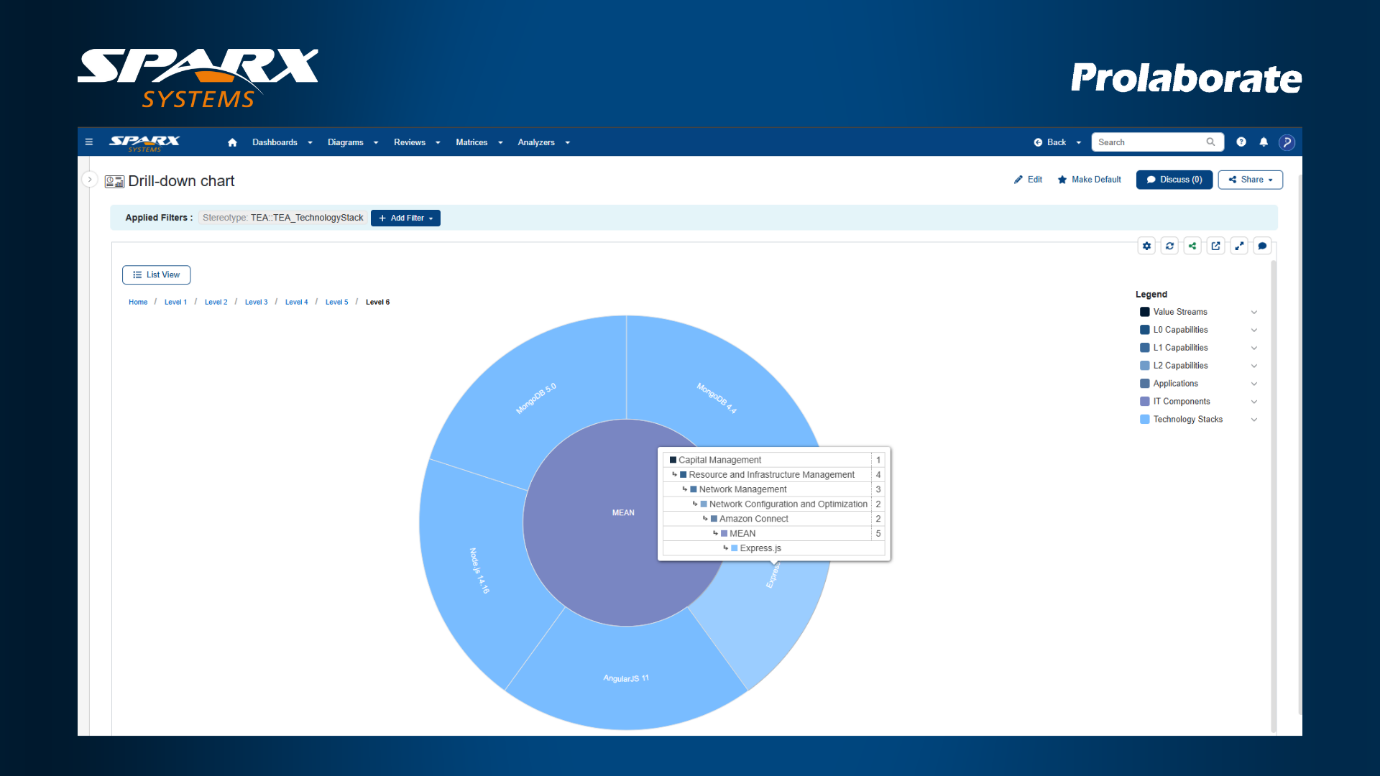
Task: Open chart in new window icon
Action: click(x=1216, y=246)
